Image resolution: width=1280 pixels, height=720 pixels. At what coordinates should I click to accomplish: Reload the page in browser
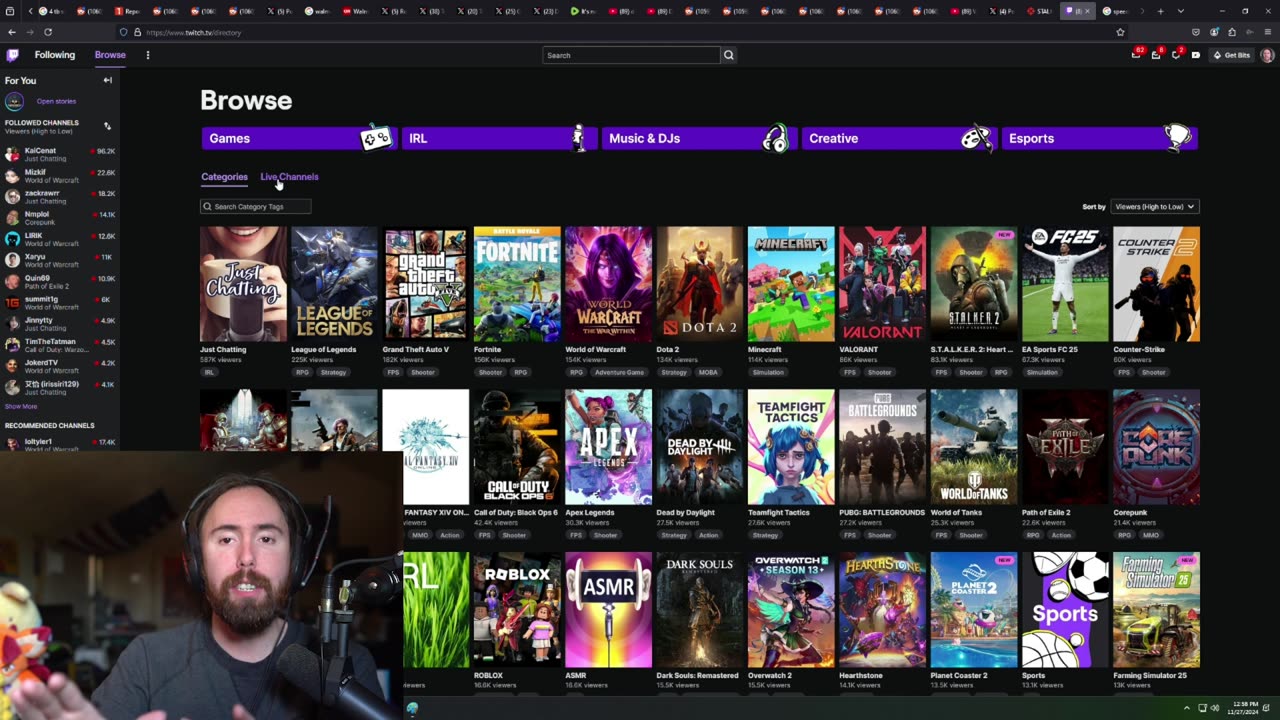[x=47, y=32]
